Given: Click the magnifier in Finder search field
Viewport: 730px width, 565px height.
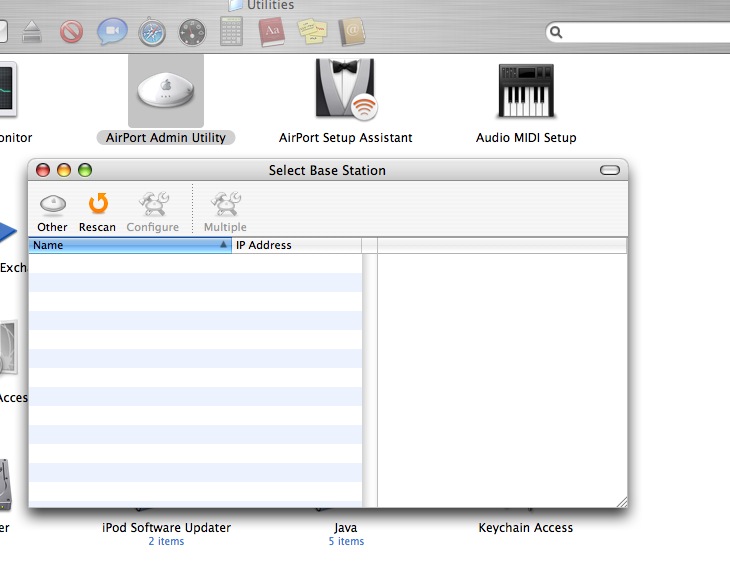Looking at the screenshot, I should click(556, 32).
